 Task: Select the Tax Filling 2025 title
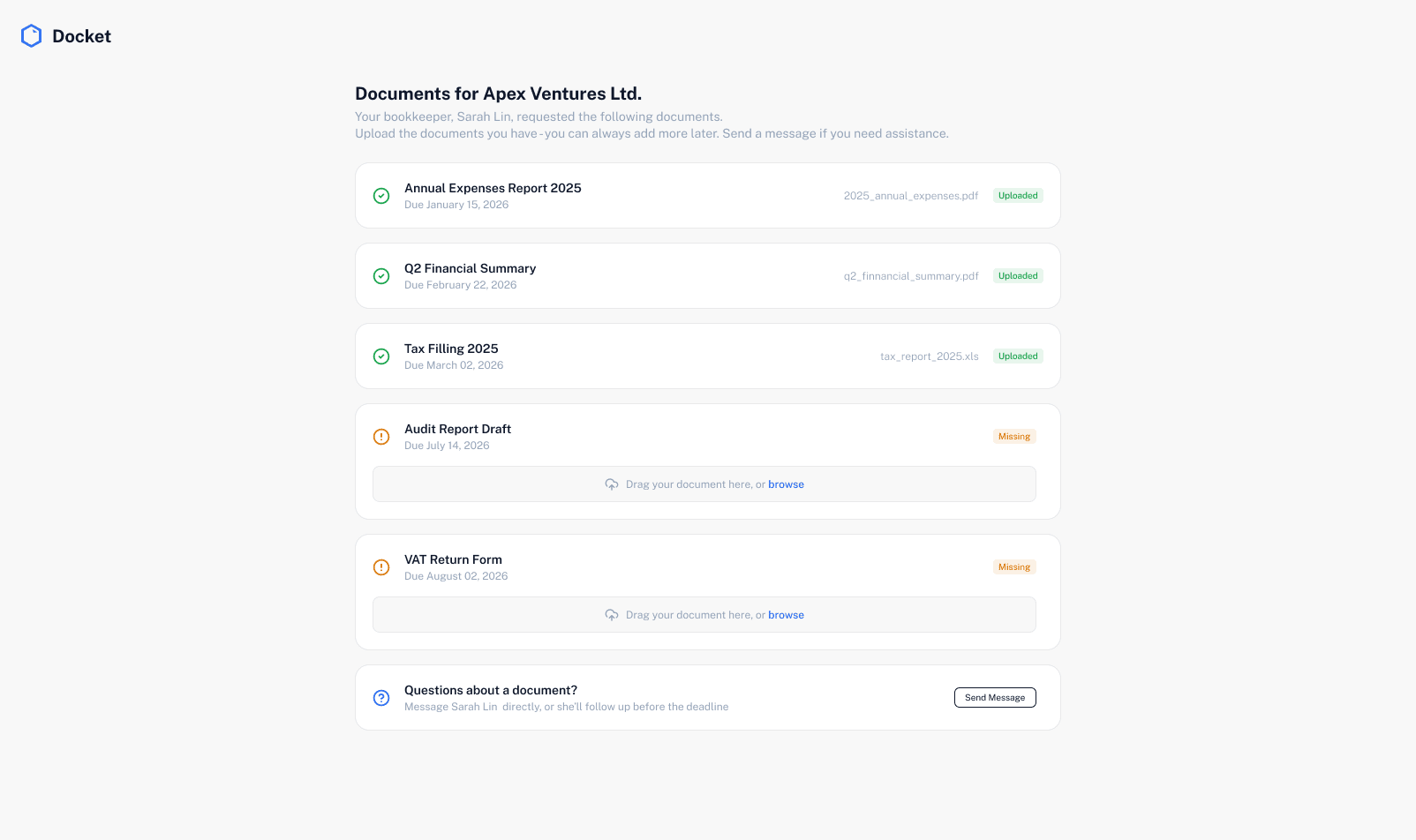point(451,349)
